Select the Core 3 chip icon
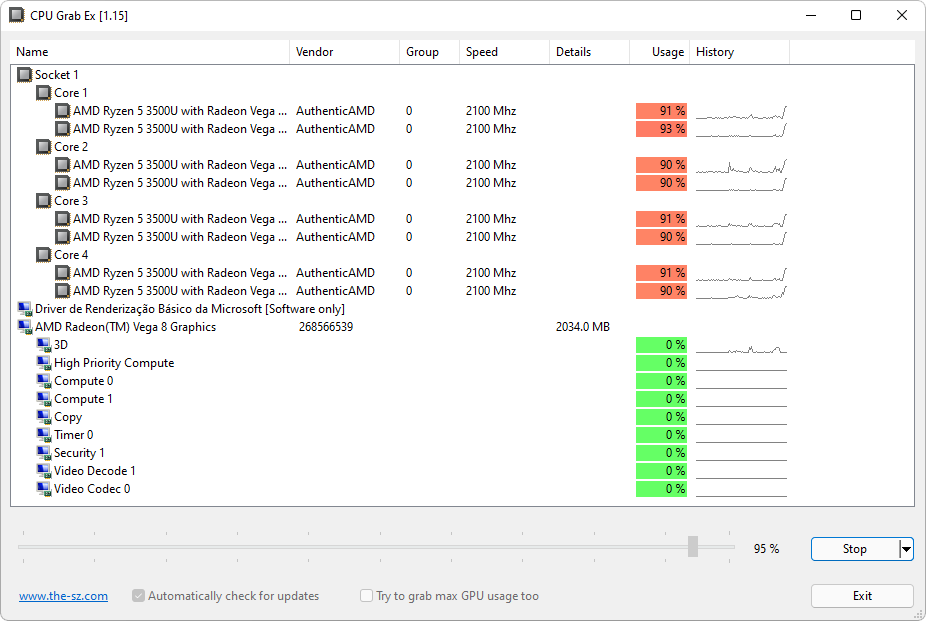Screen dimensions: 926x621 [44, 201]
